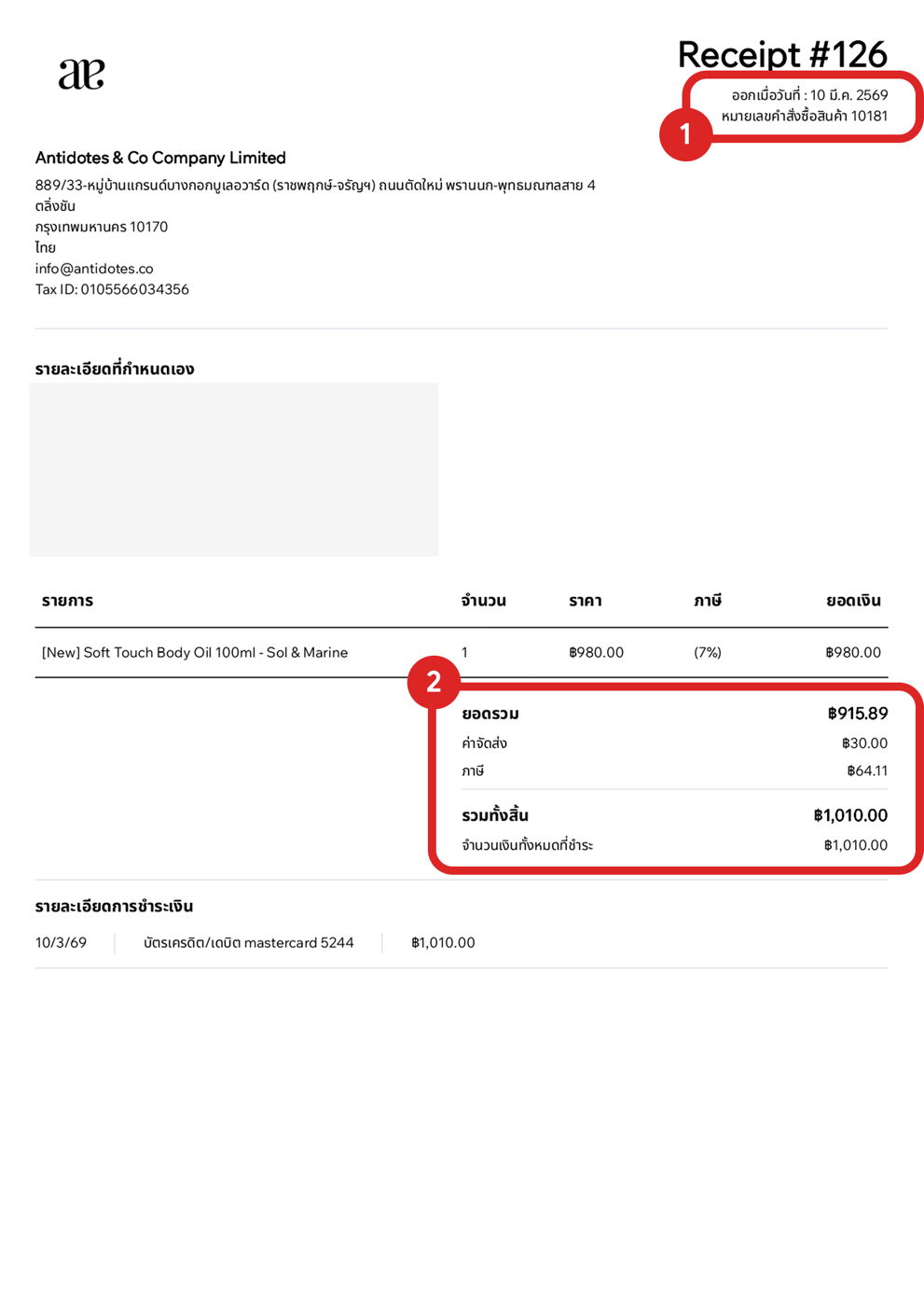Click the quantity value "1" in item row
Screen dimensions: 924x1306
(464, 653)
